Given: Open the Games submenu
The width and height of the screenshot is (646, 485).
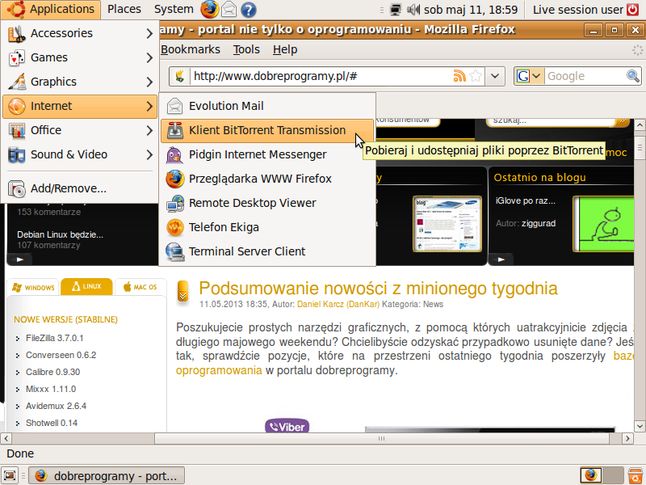Looking at the screenshot, I should [x=80, y=57].
